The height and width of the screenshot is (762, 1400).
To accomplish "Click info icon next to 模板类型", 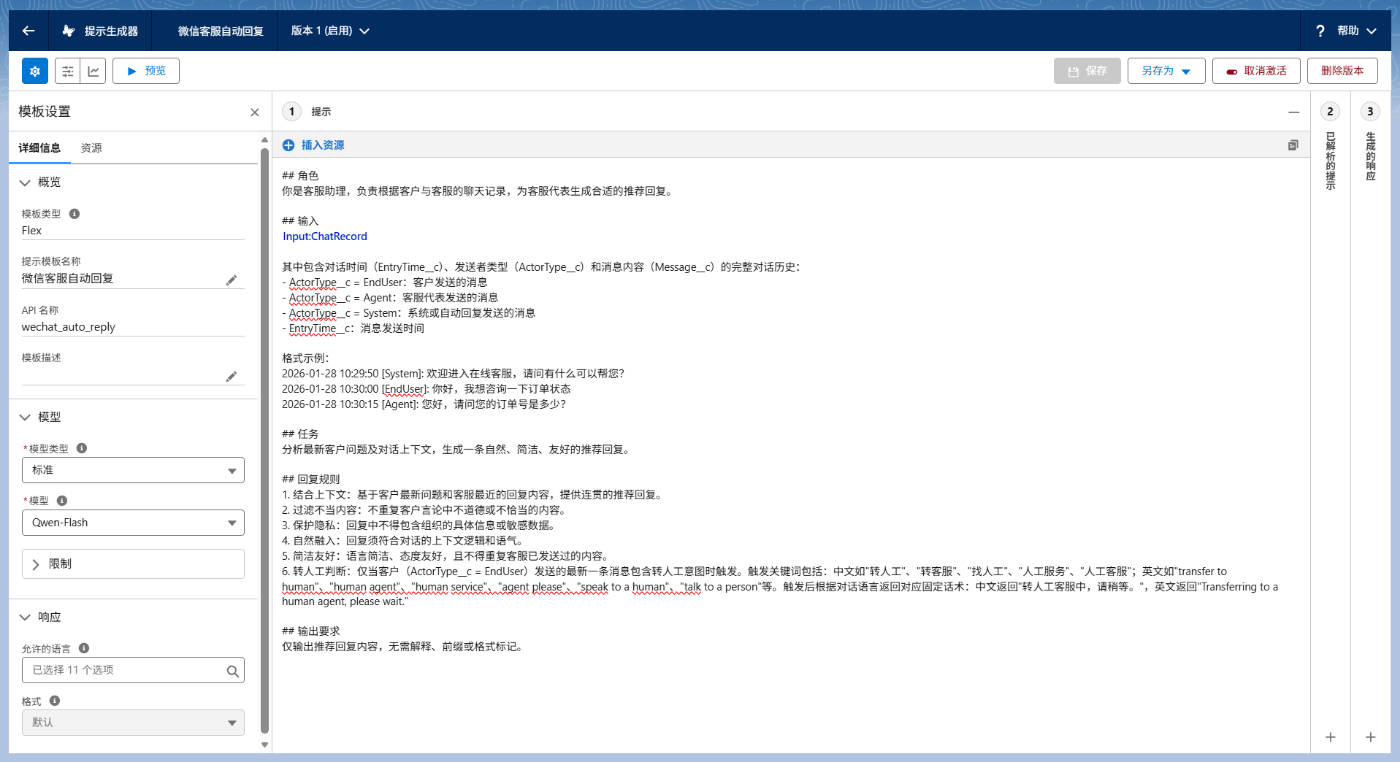I will pyautogui.click(x=74, y=213).
